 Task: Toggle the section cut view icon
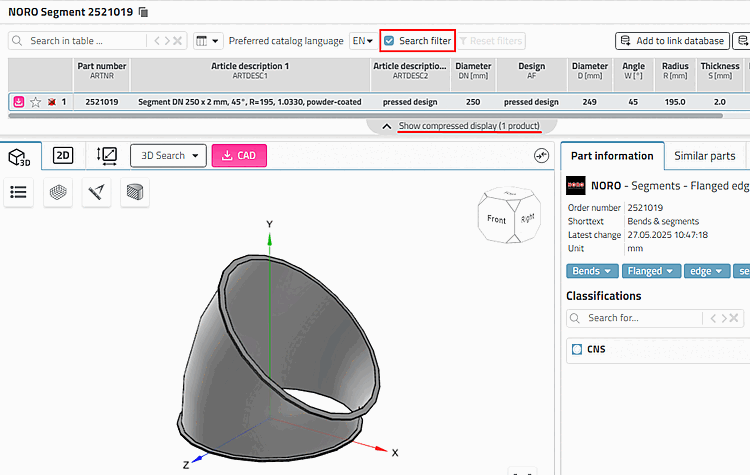pyautogui.click(x=135, y=192)
